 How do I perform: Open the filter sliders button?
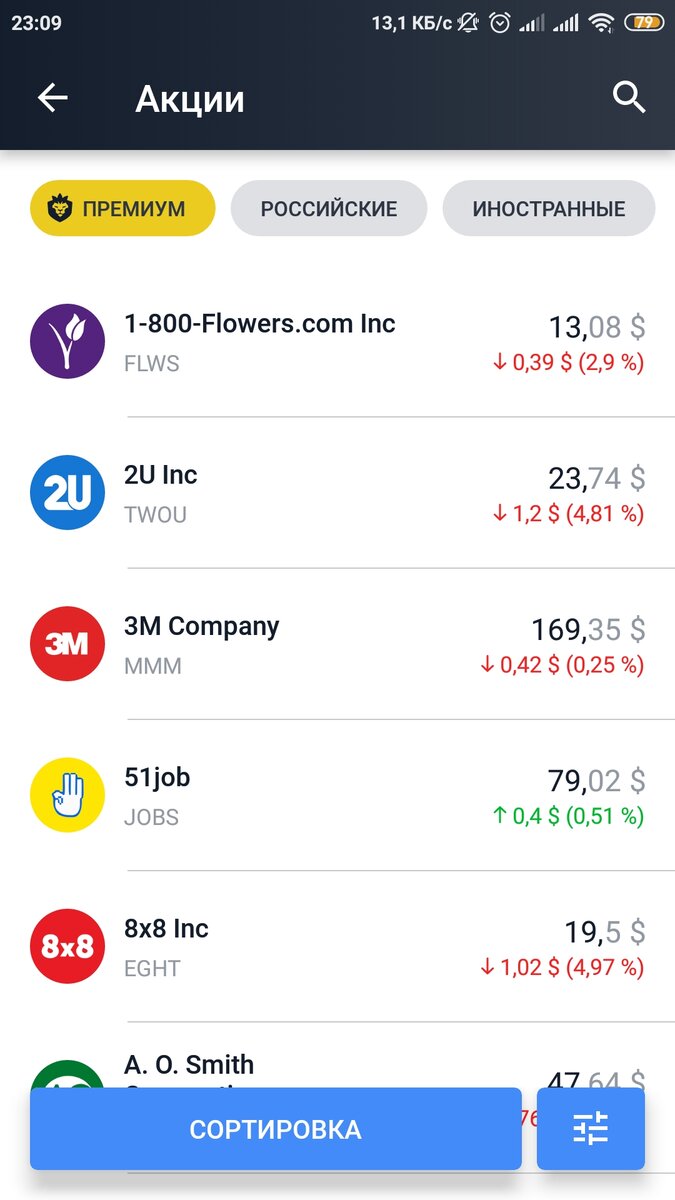click(590, 1128)
